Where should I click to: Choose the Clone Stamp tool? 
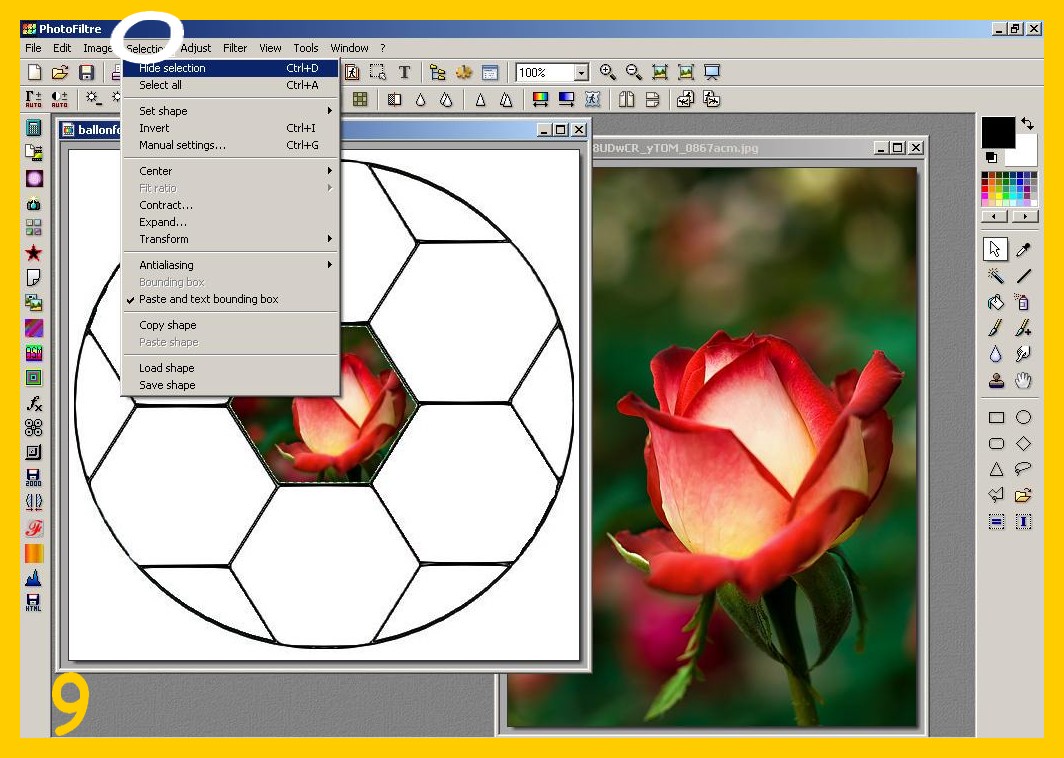(996, 381)
